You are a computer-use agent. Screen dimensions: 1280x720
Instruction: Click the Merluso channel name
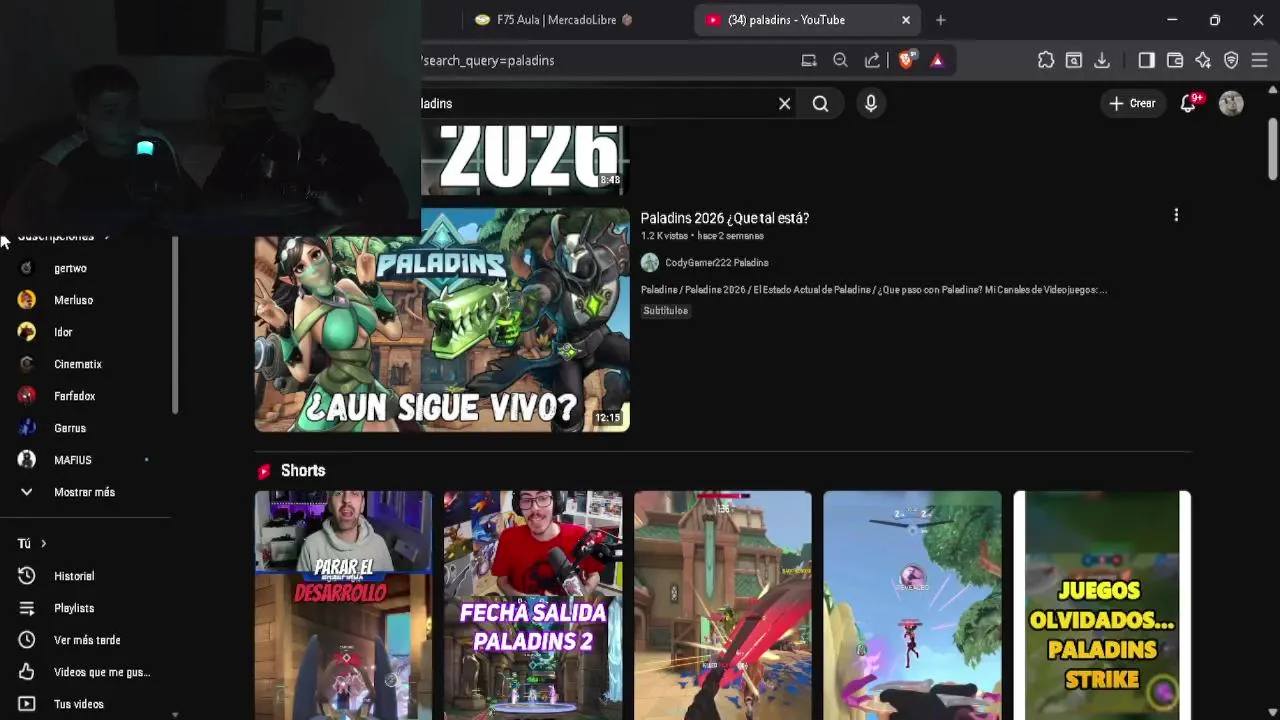point(73,300)
